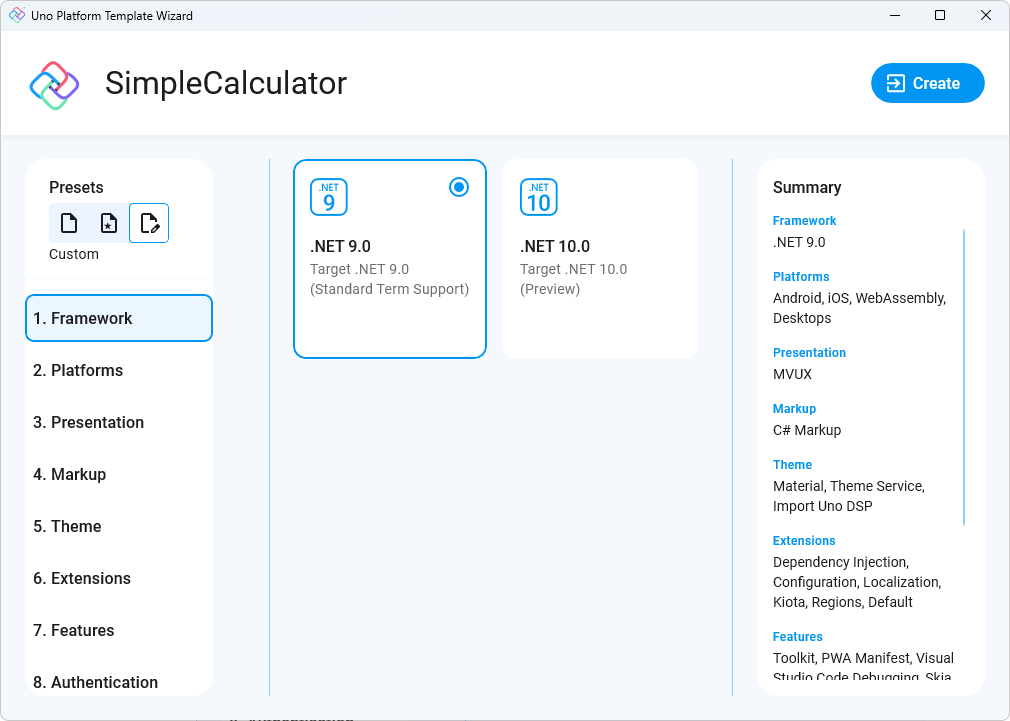
Task: Click the Platforms link in the Summary
Action: pos(803,276)
